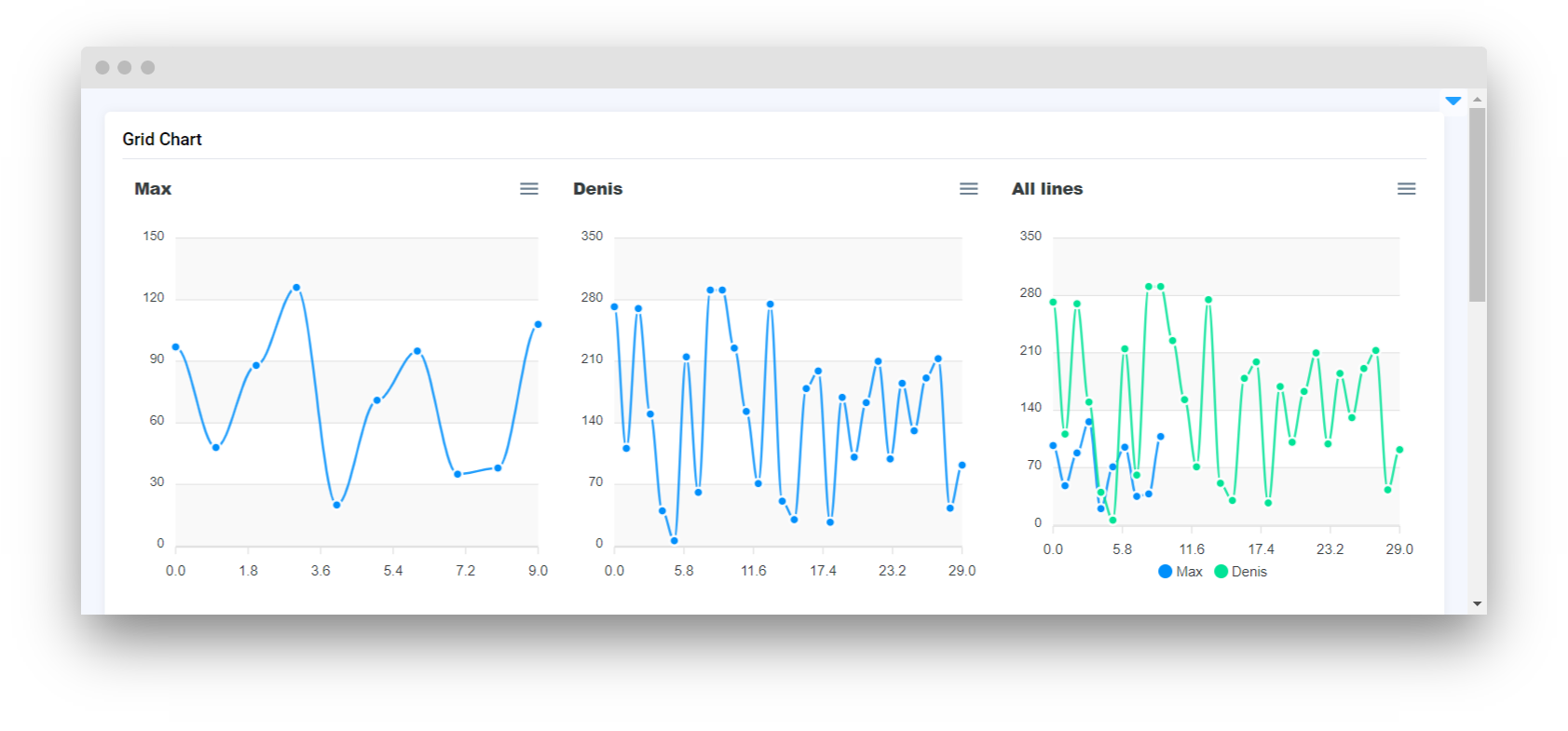The height and width of the screenshot is (731, 1568).
Task: Click the scrollbar down arrow
Action: click(x=1477, y=603)
